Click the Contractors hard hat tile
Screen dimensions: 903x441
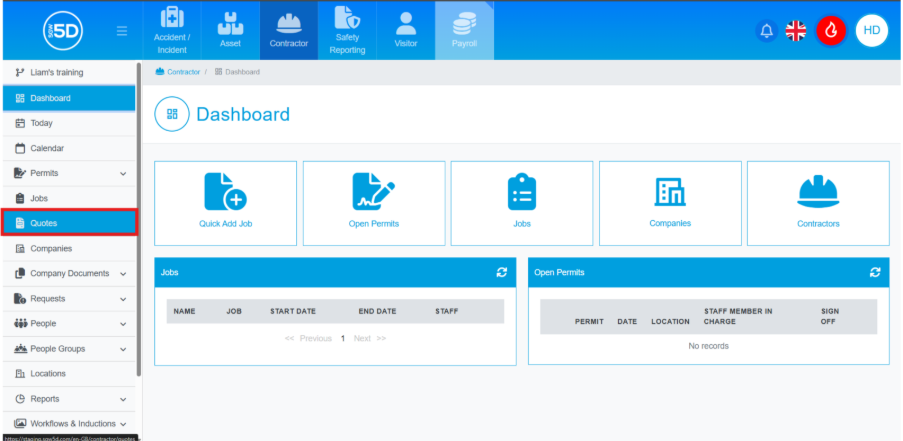[x=817, y=192]
